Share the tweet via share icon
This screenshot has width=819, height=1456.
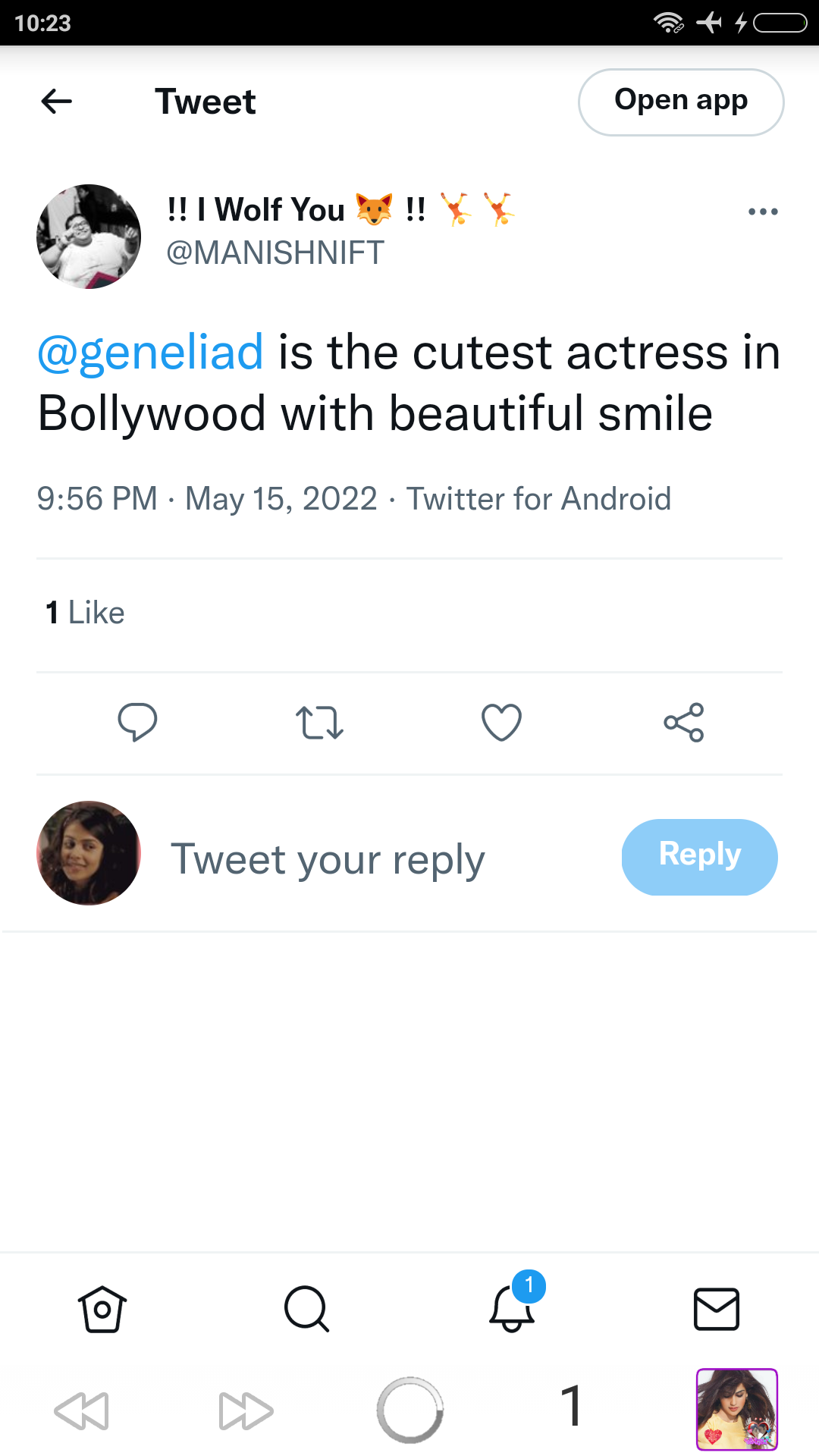pyautogui.click(x=684, y=722)
